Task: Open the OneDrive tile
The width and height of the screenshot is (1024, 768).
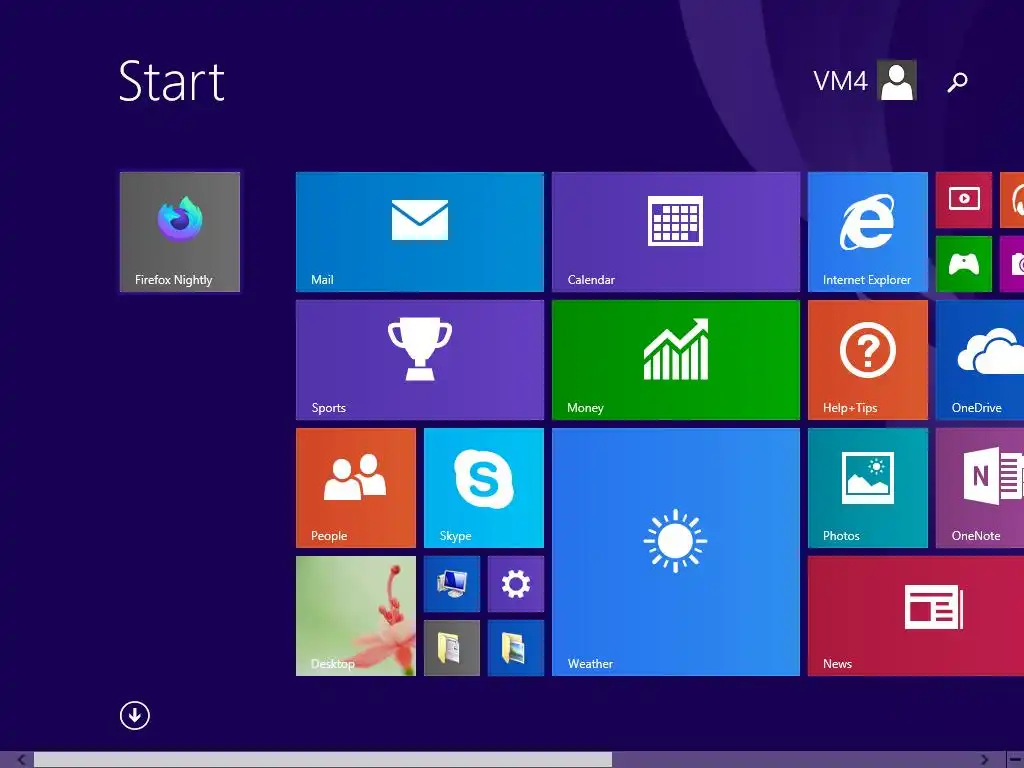Action: [x=980, y=360]
